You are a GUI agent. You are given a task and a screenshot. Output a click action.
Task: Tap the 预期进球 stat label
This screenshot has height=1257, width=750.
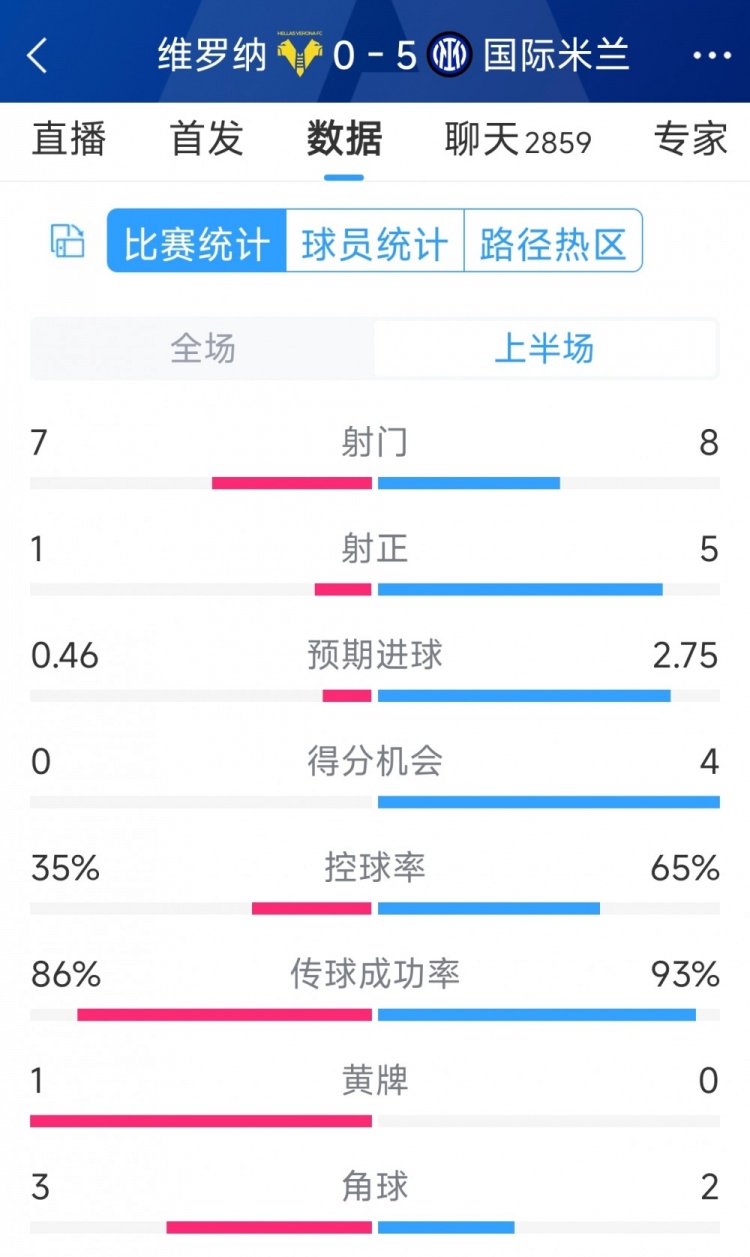point(375,655)
